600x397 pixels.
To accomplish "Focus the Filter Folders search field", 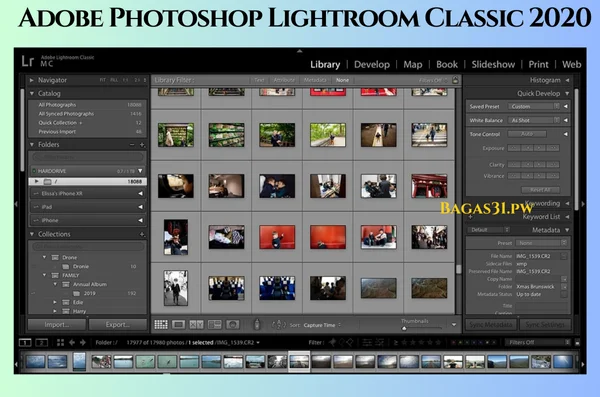I will tap(88, 157).
